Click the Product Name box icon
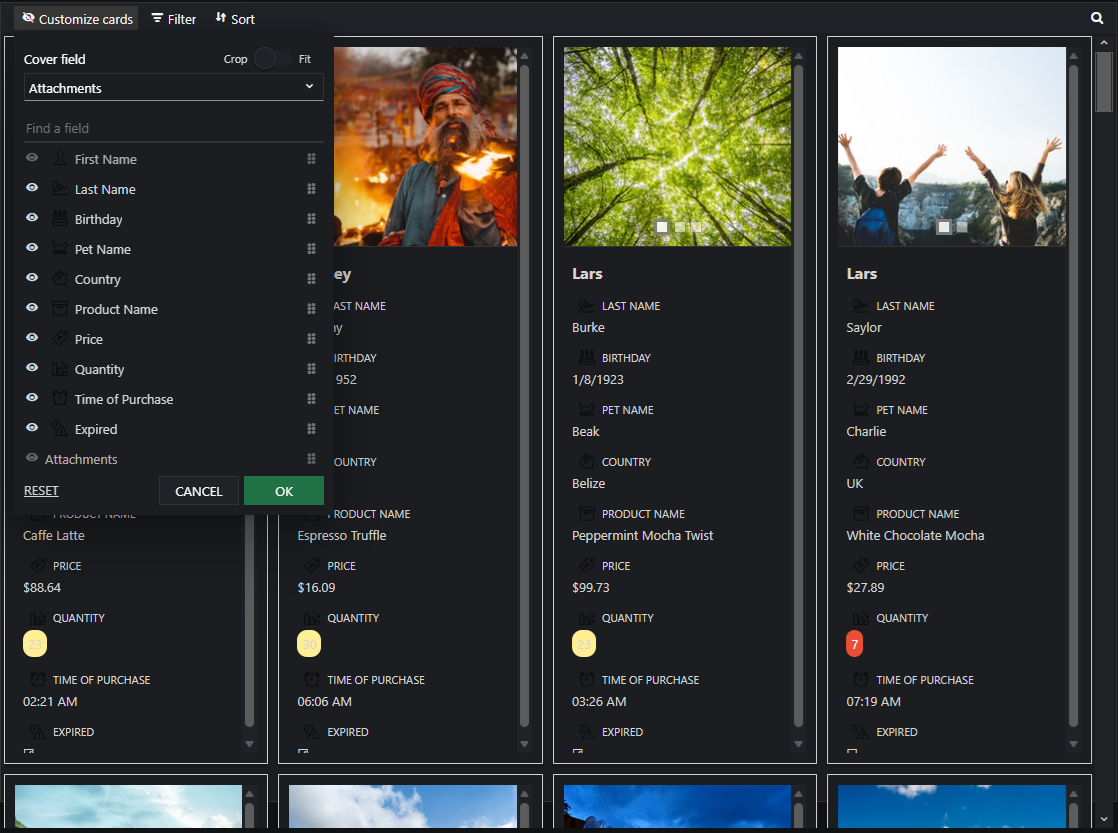1118x833 pixels. point(60,309)
